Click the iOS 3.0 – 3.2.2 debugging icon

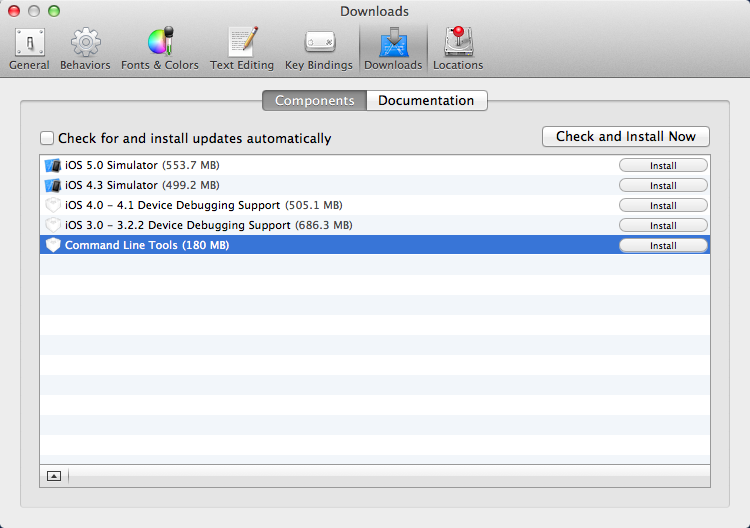(x=53, y=225)
